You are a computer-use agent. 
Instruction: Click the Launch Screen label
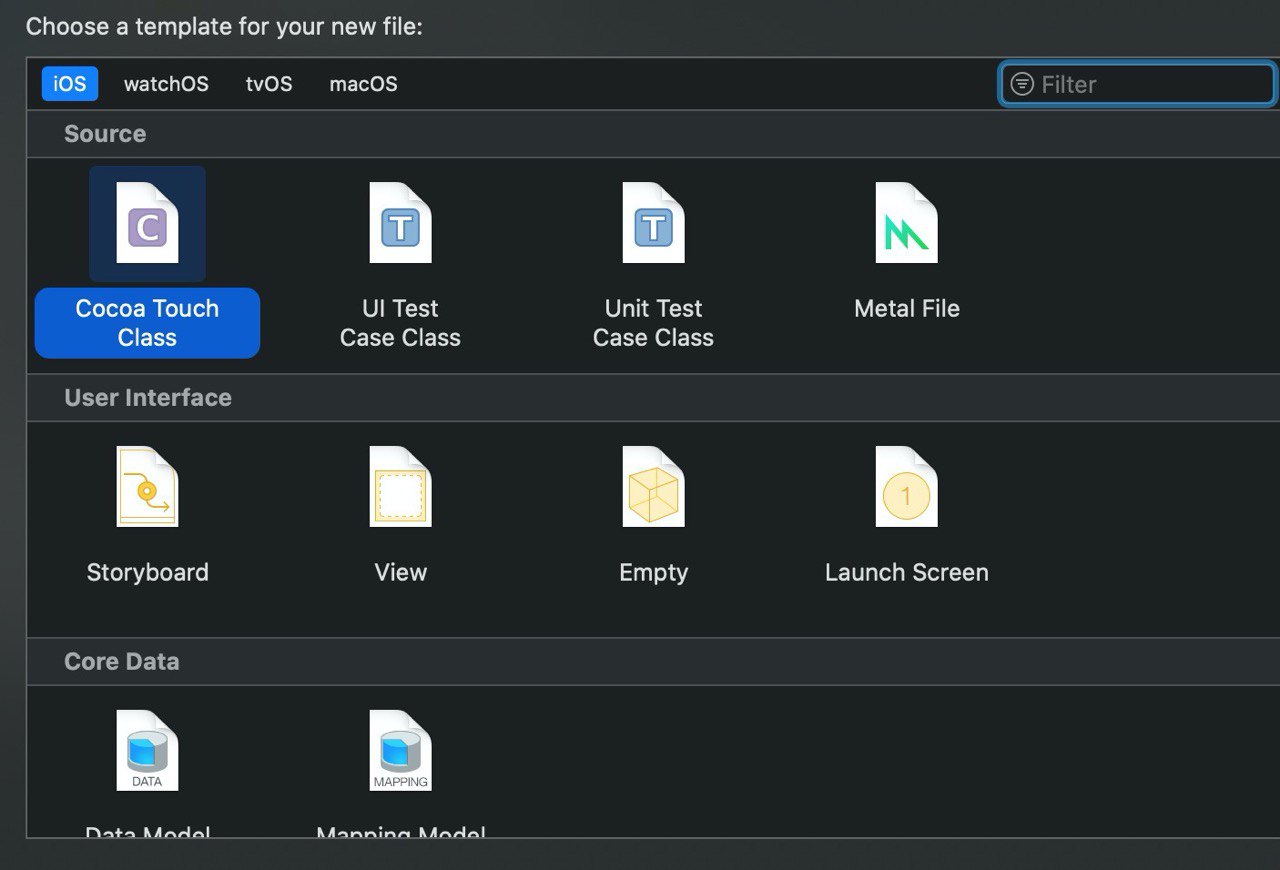[x=906, y=573]
